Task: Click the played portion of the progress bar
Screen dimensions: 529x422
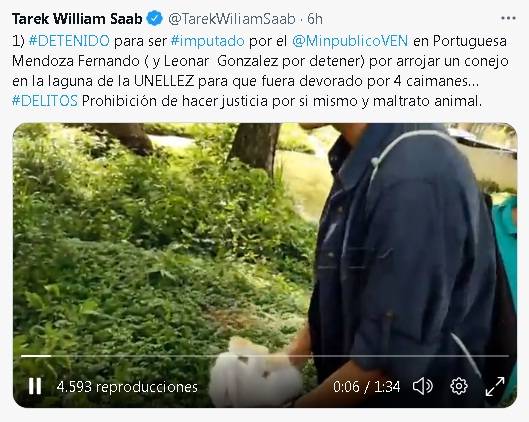Action: click(36, 356)
